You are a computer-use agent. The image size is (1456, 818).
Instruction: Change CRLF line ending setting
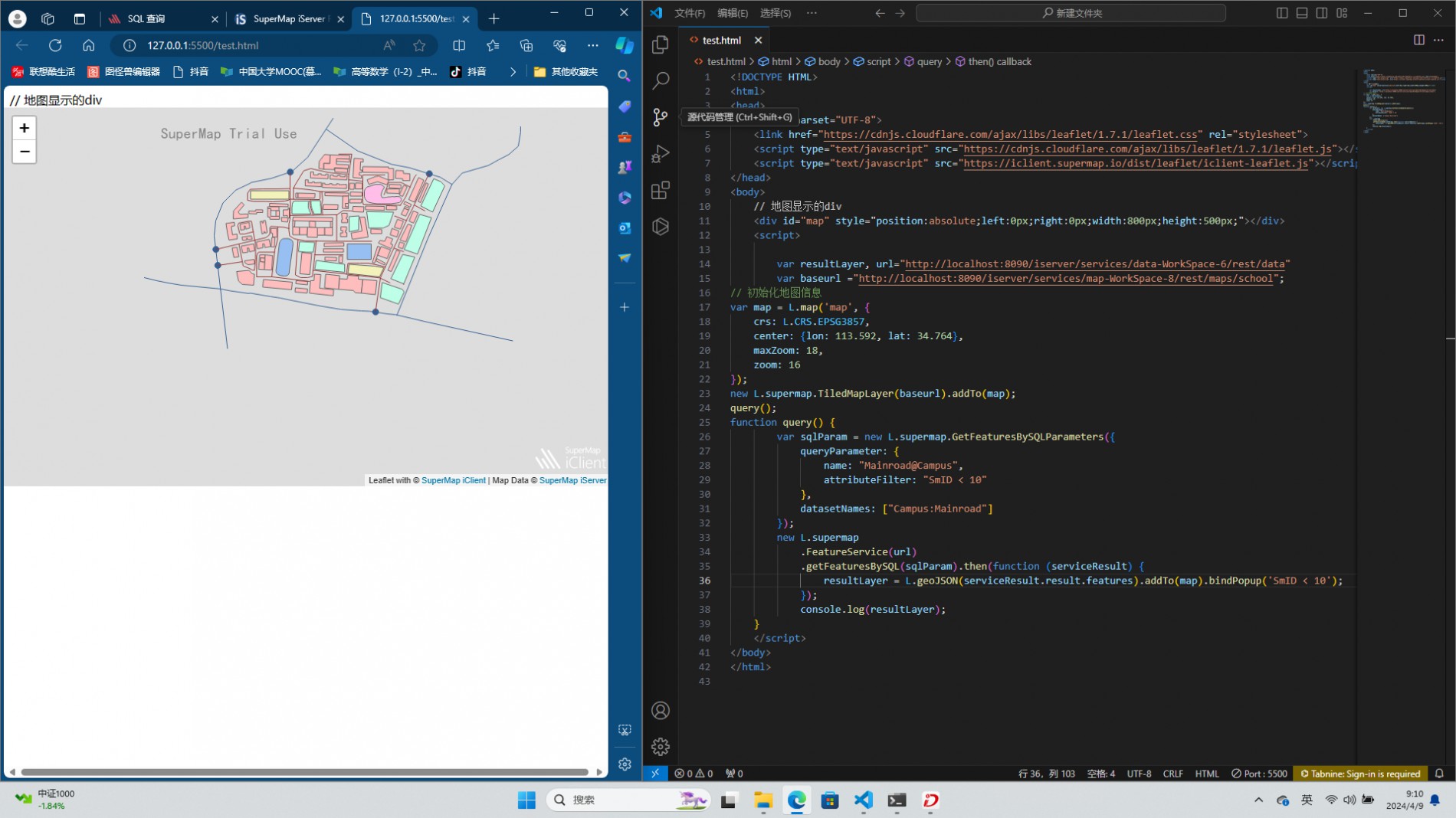pyautogui.click(x=1172, y=774)
